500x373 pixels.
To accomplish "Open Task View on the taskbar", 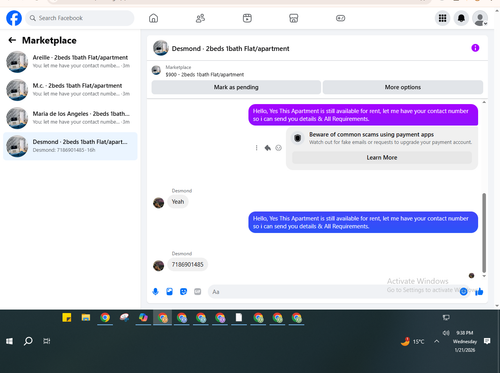I will point(47,341).
